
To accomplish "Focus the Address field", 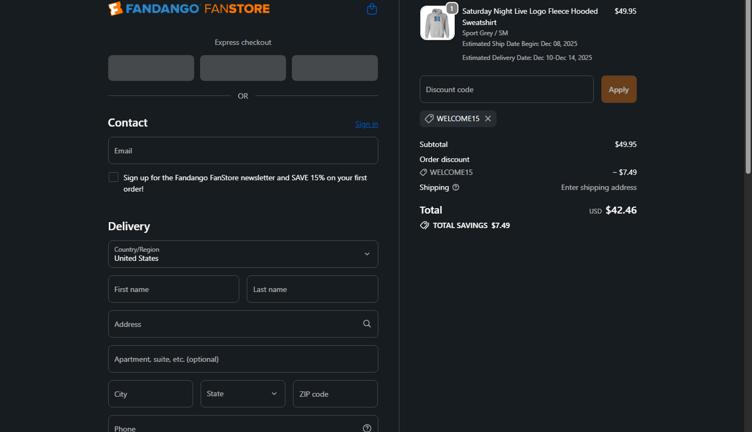I will click(x=243, y=324).
